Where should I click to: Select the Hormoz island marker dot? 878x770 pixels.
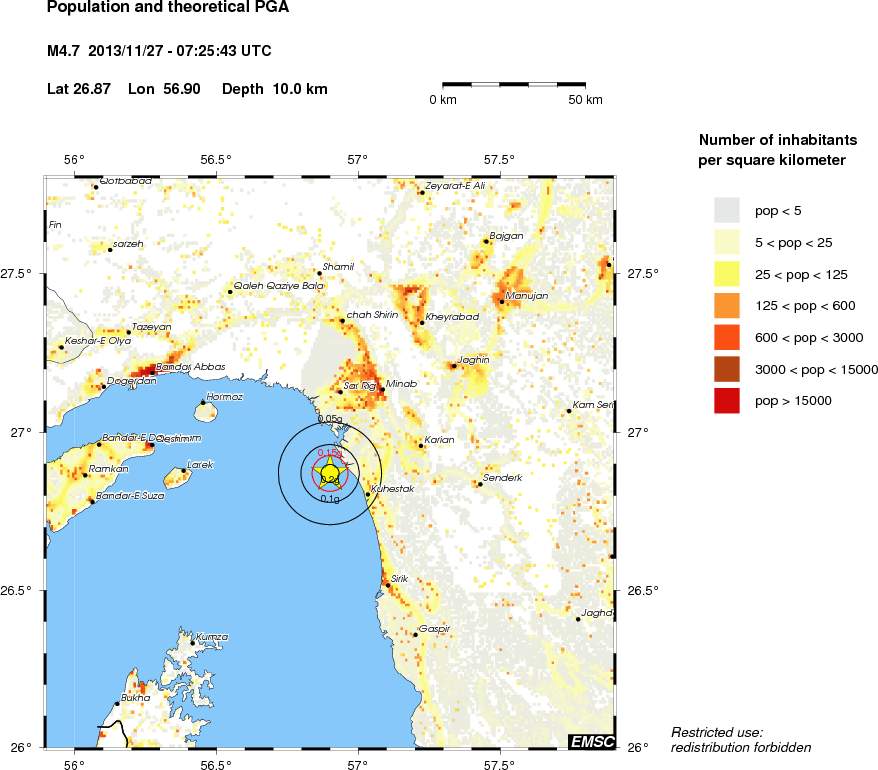coord(203,403)
